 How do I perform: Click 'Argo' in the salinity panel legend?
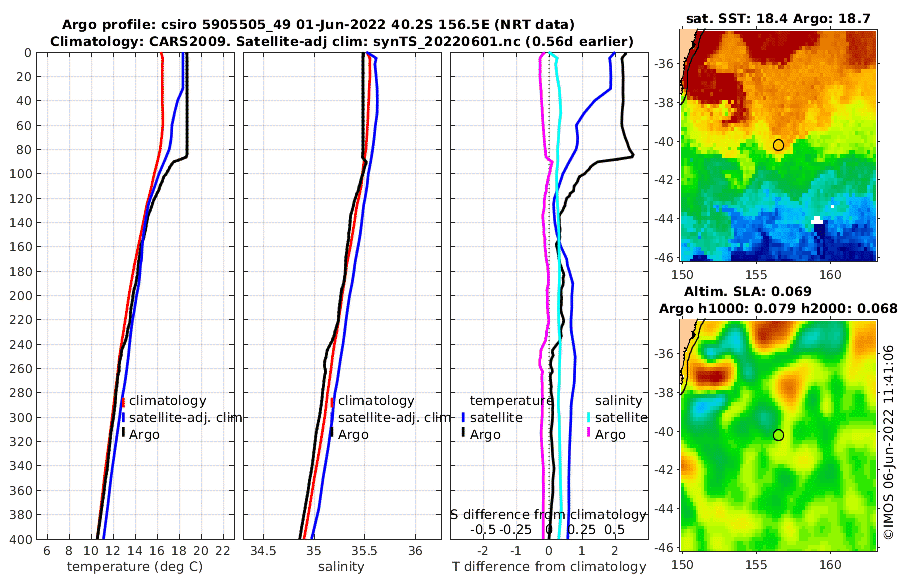pyautogui.click(x=353, y=435)
